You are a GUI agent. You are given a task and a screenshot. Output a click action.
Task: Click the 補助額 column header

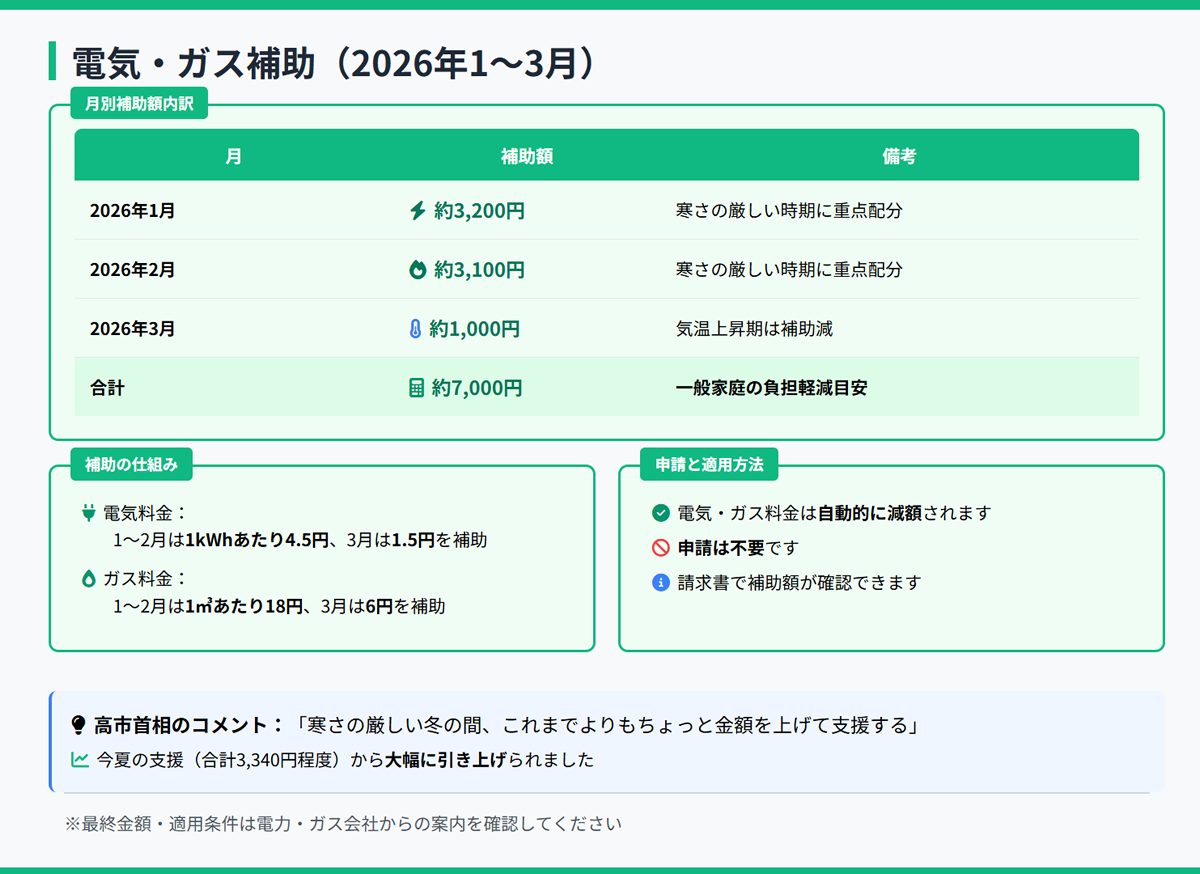click(x=527, y=156)
